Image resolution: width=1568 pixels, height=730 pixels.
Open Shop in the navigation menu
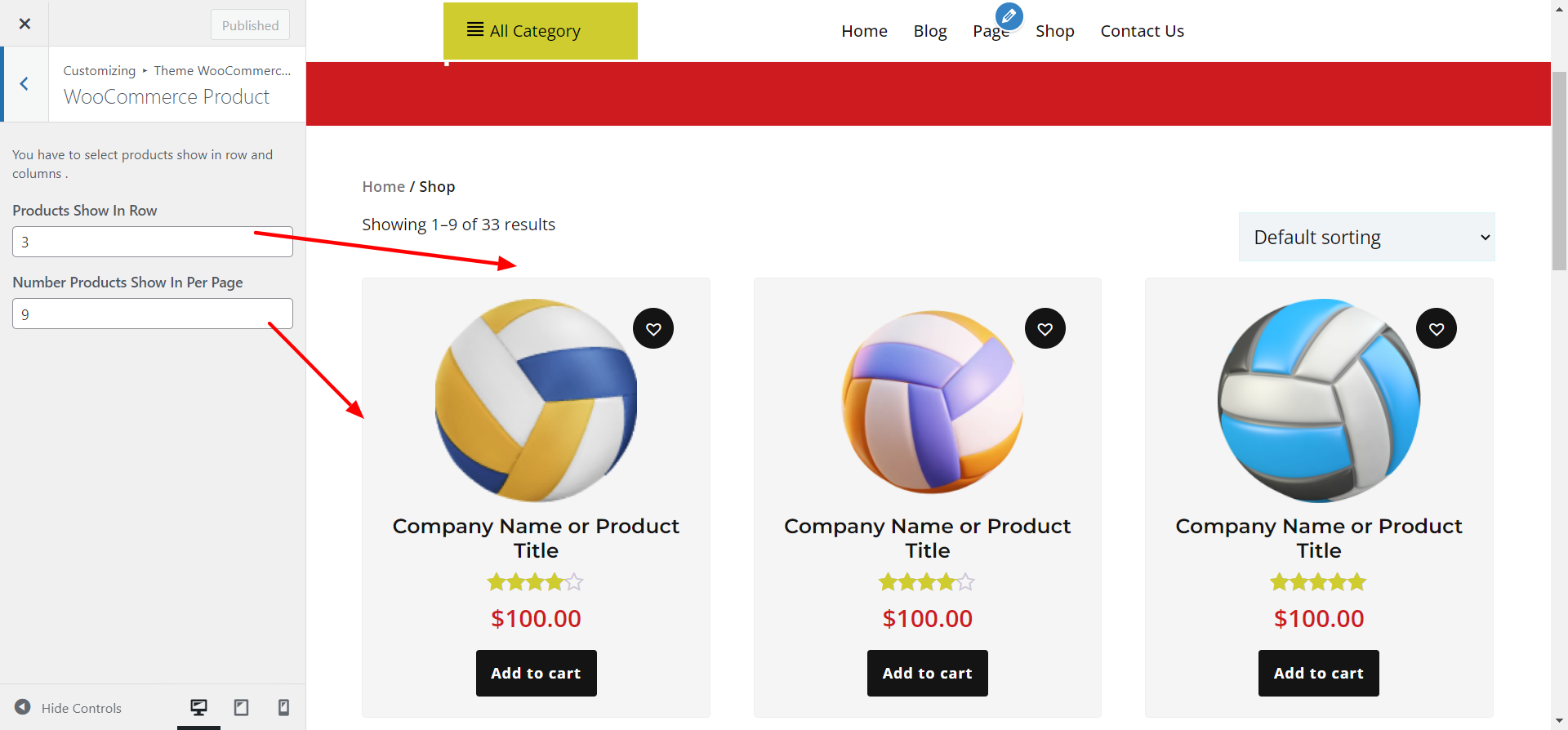point(1054,31)
